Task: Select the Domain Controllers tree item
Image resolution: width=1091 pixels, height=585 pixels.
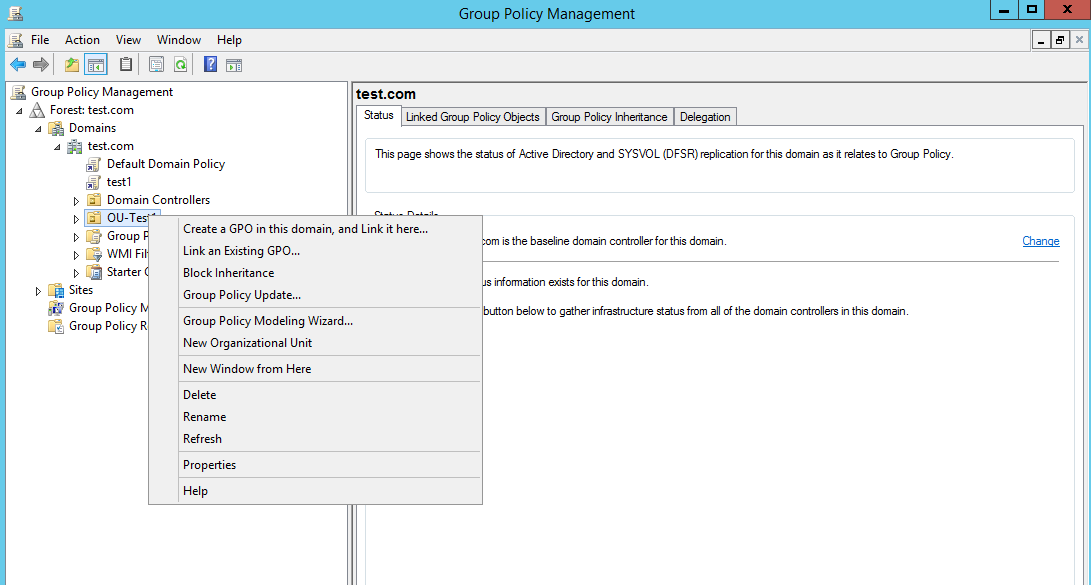Action: click(x=158, y=200)
